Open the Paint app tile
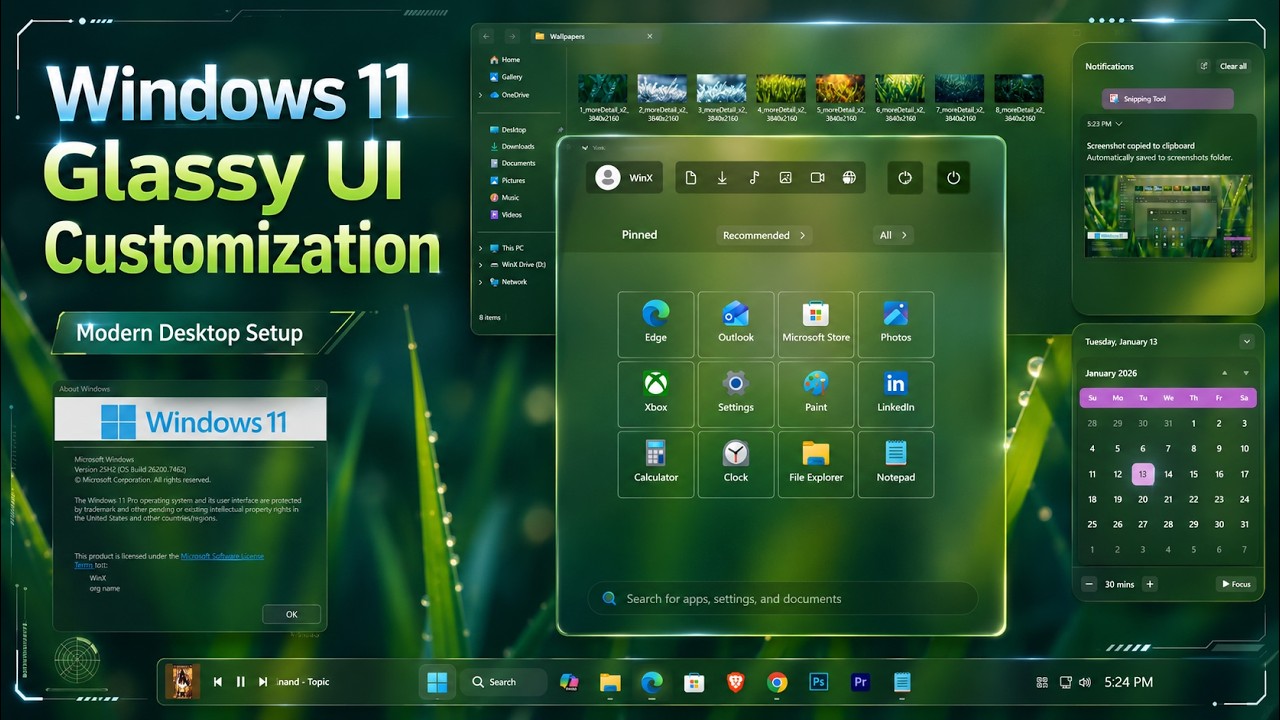The height and width of the screenshot is (720, 1280). (816, 394)
